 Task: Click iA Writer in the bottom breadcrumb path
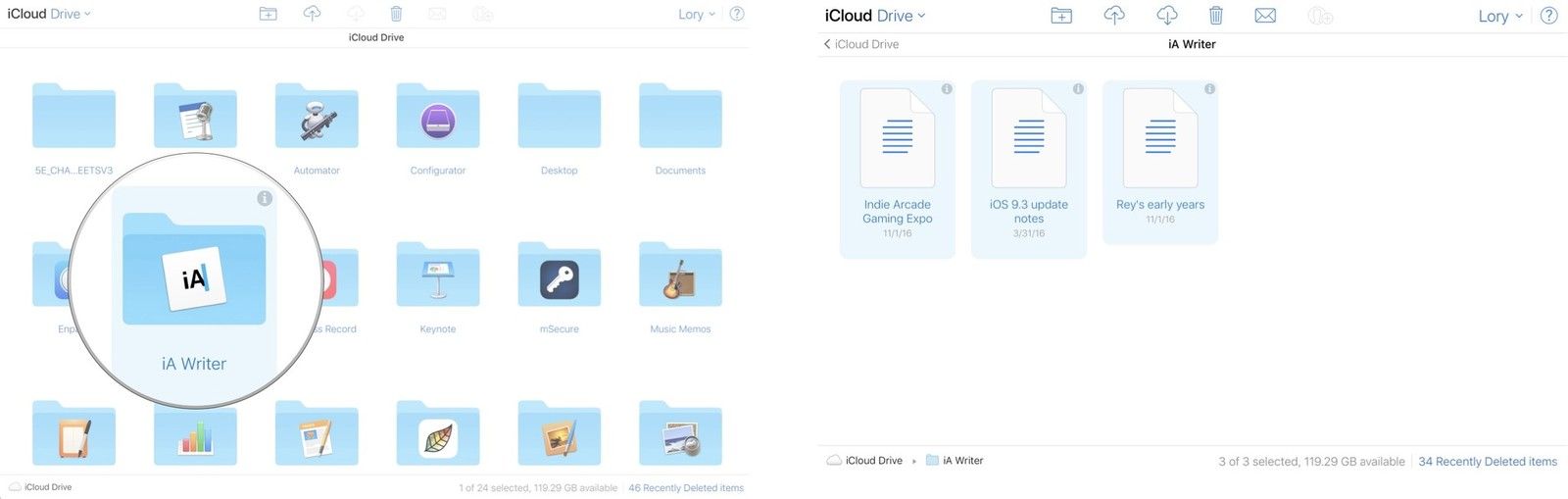[x=961, y=461]
